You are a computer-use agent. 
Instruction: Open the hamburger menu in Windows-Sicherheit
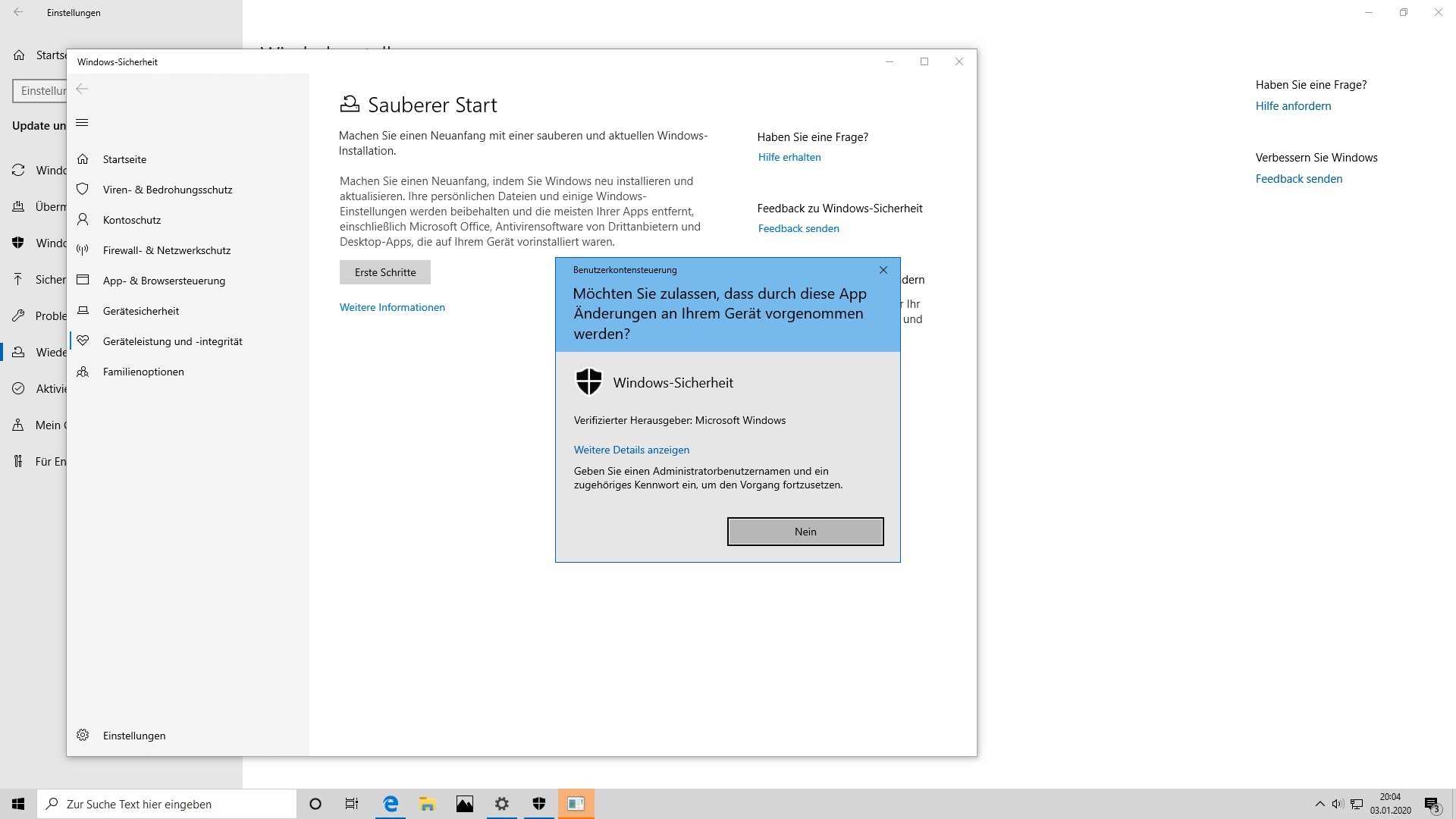point(83,123)
